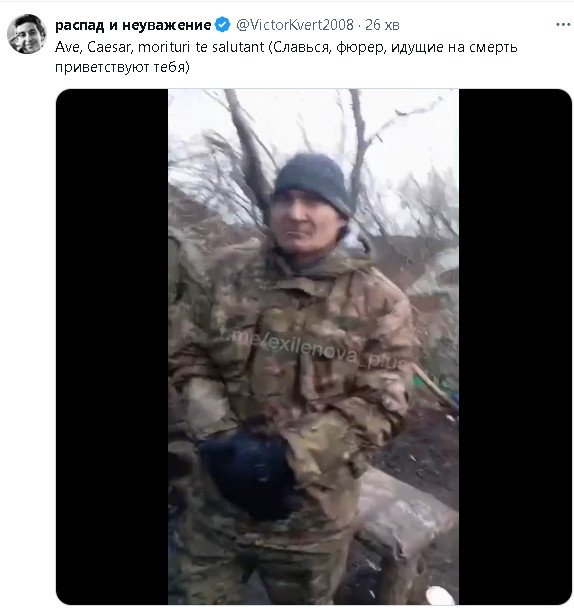Click the tweet's second line "приветствуют тебя)"
This screenshot has height=611, width=574.
(x=122, y=67)
